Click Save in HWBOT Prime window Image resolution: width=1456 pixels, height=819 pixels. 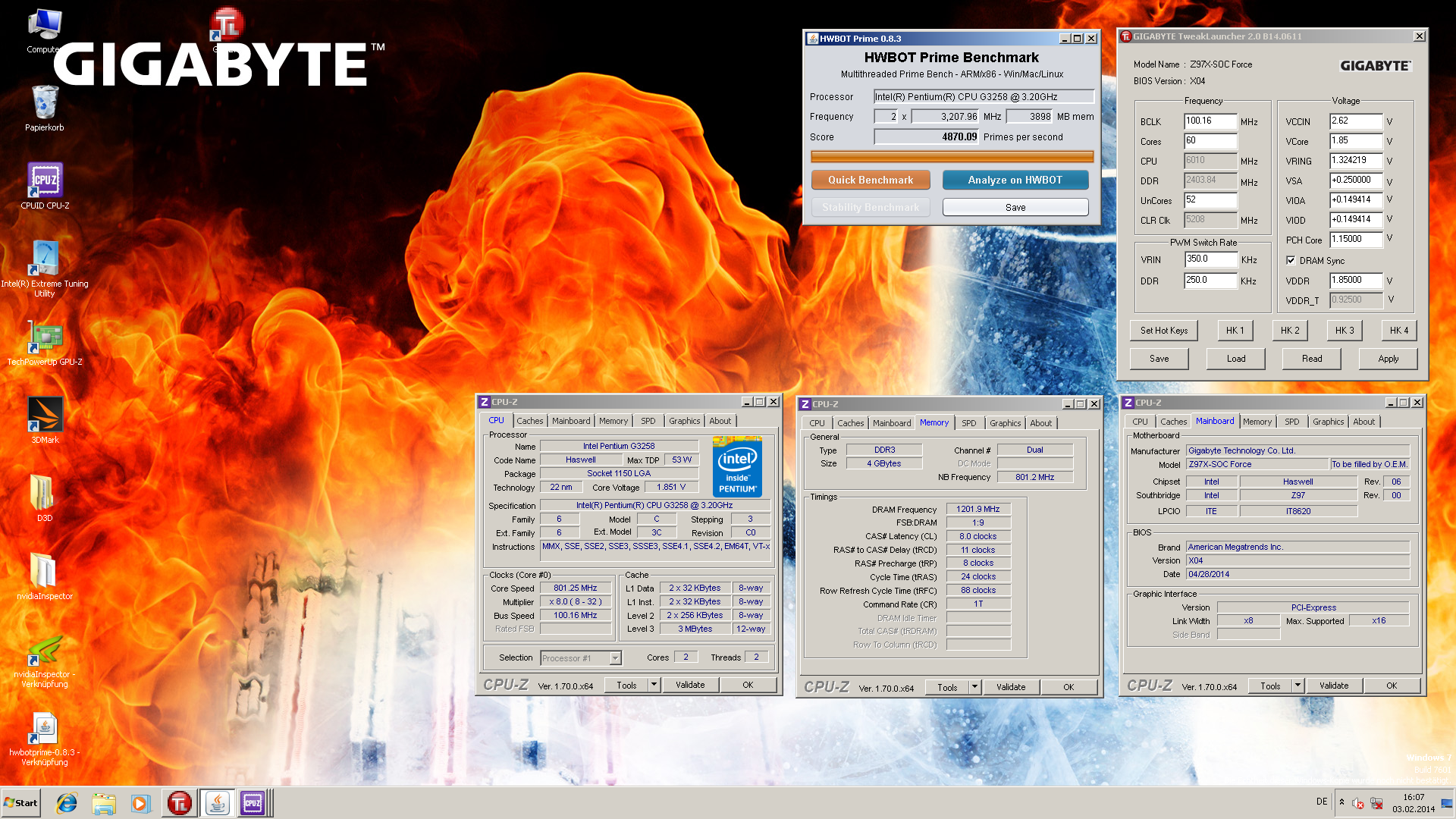(x=1015, y=207)
